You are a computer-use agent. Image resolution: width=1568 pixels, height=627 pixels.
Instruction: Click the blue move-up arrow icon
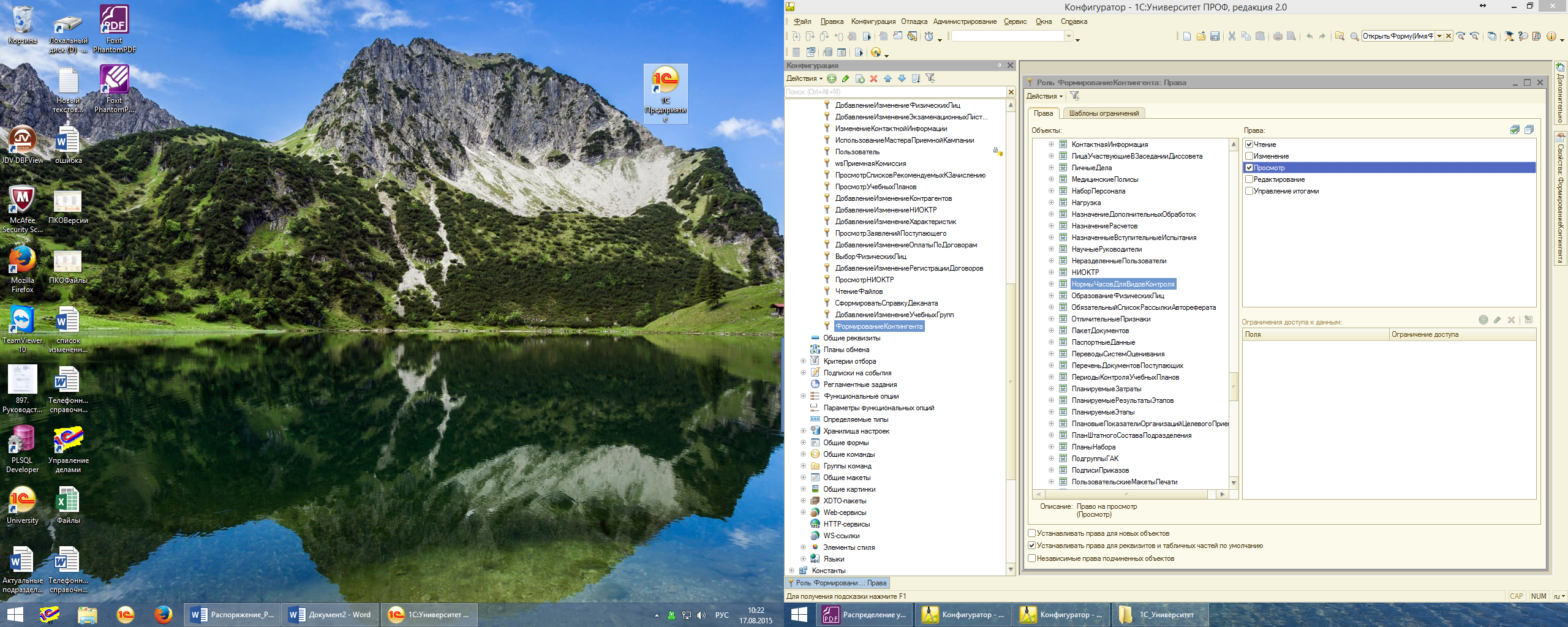click(888, 78)
